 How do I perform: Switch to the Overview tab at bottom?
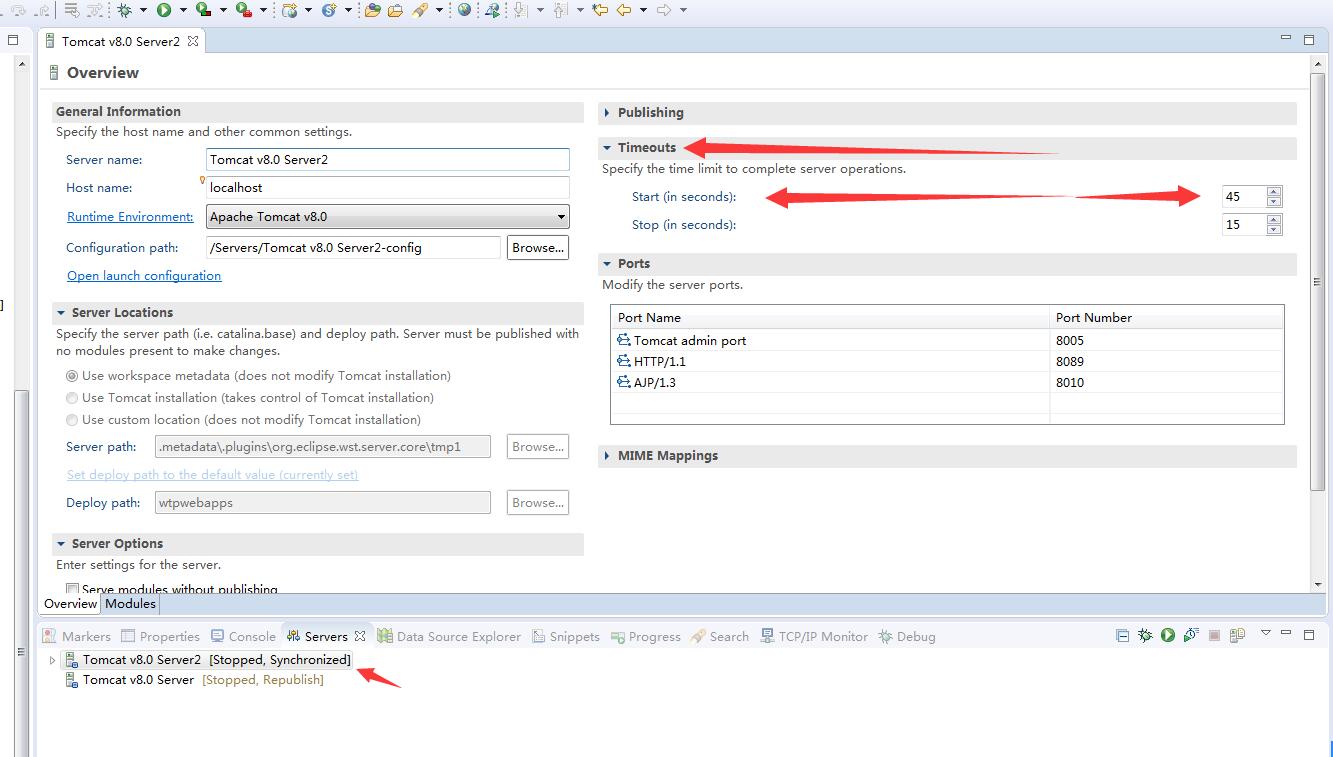(70, 604)
